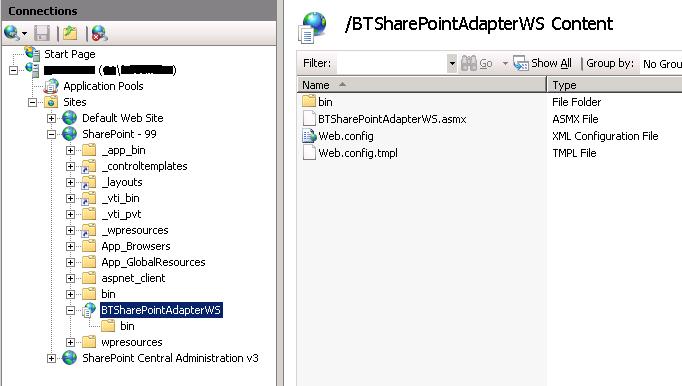682x386 pixels.
Task: Click the Go filter button
Action: [476, 64]
